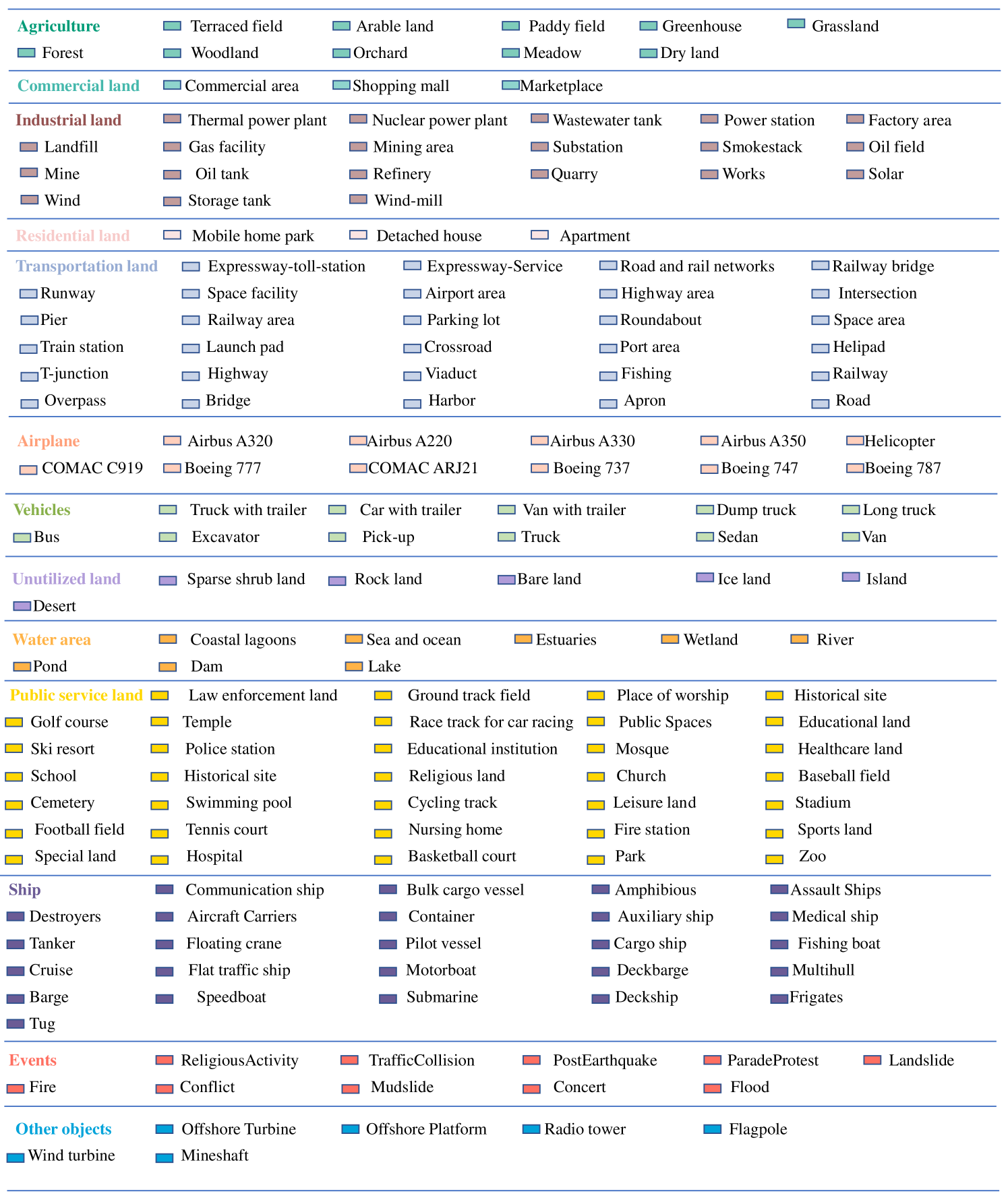1008x1202 pixels.
Task: Click the Oil field legend swatch
Action: tap(855, 147)
